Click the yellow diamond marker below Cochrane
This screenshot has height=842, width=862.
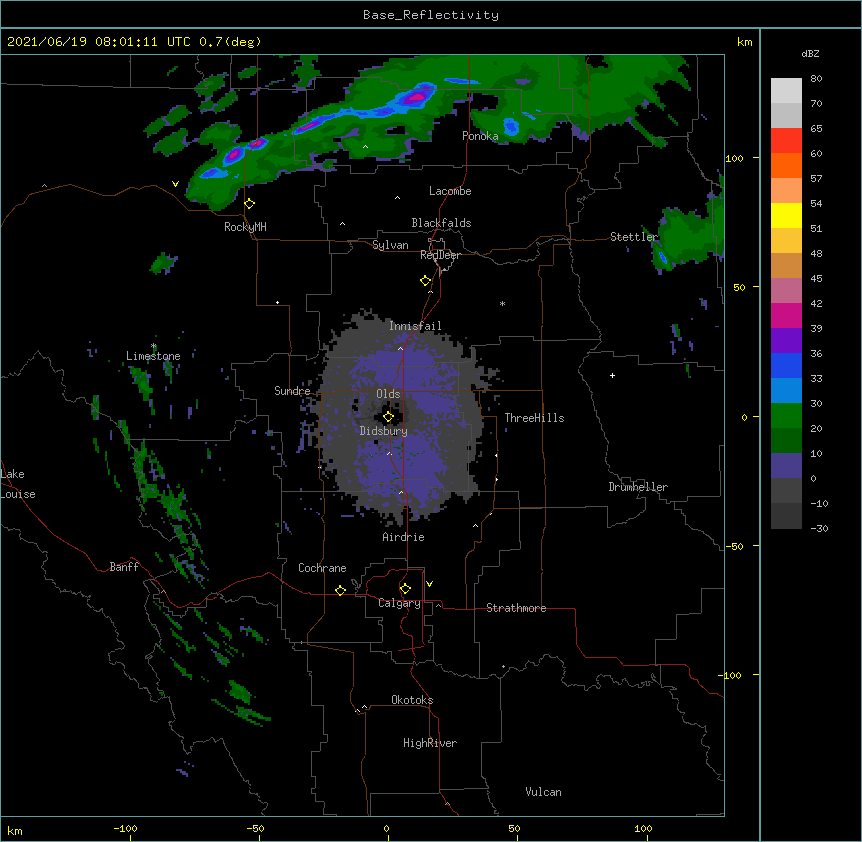click(x=340, y=590)
